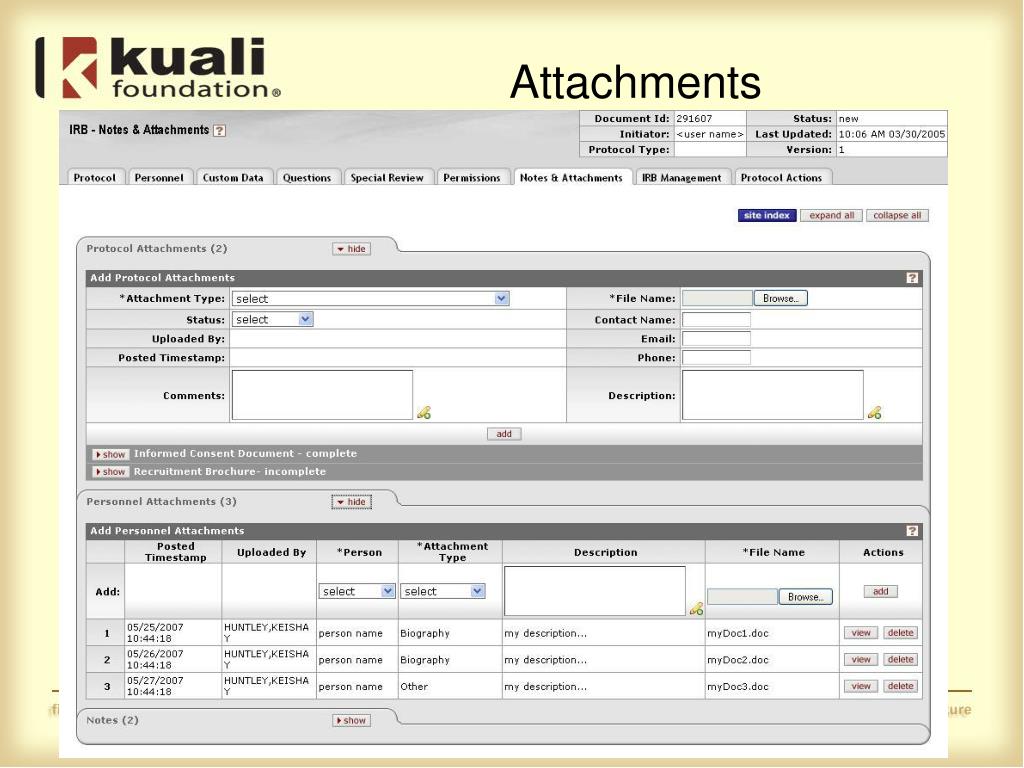1024x768 pixels.
Task: Click the 05/26/2007 timestamp cell
Action: click(x=173, y=660)
